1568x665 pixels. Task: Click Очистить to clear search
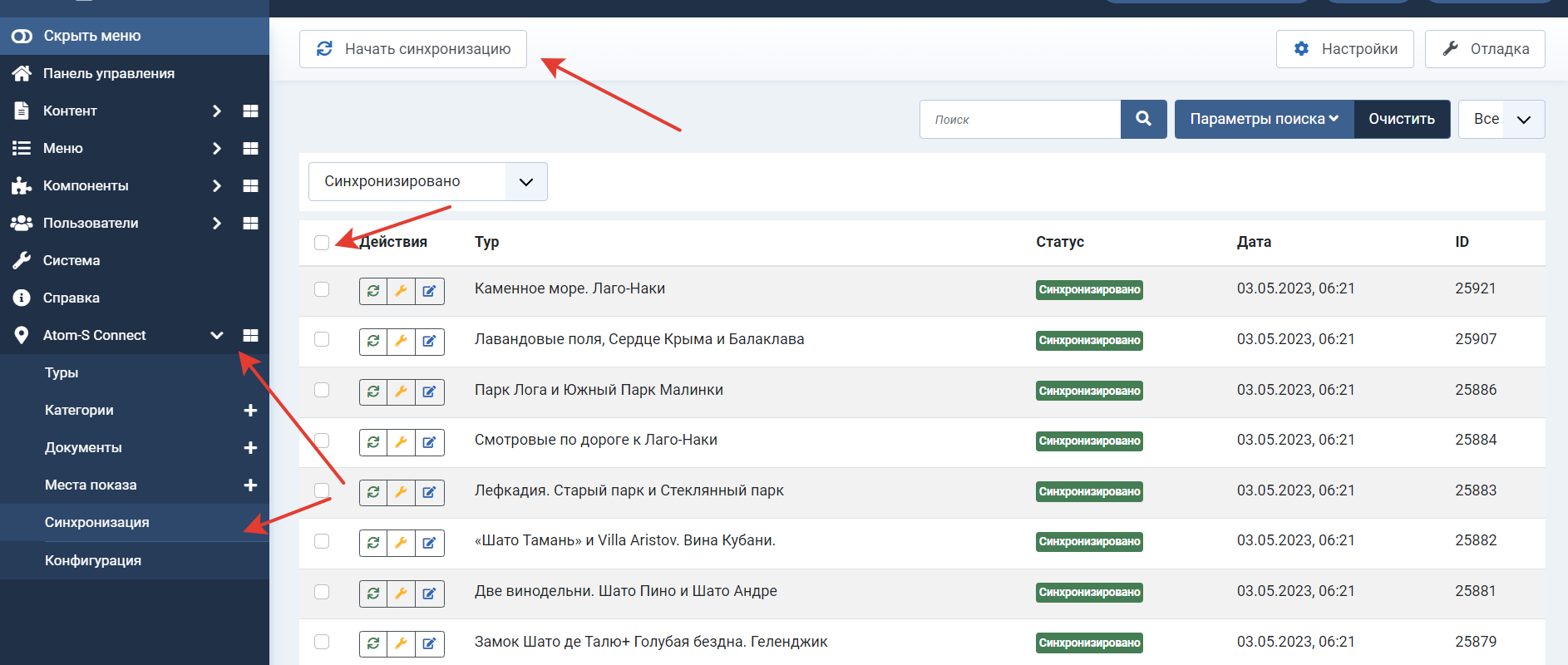coord(1402,119)
